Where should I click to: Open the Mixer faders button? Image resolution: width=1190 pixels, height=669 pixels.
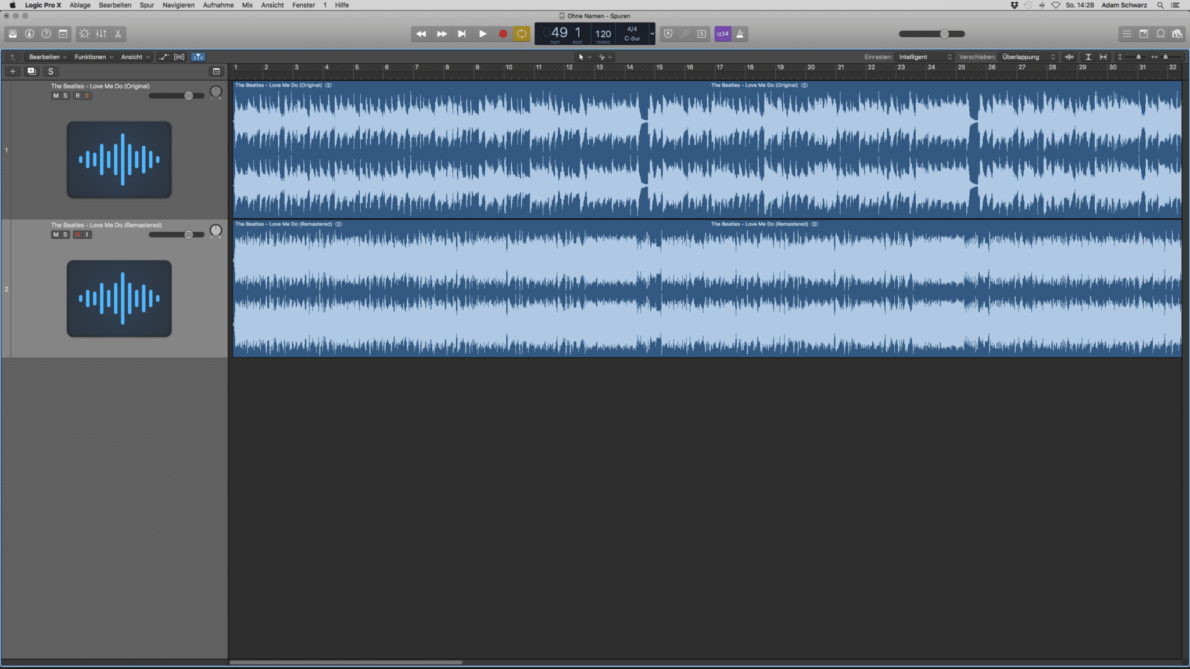(101, 34)
